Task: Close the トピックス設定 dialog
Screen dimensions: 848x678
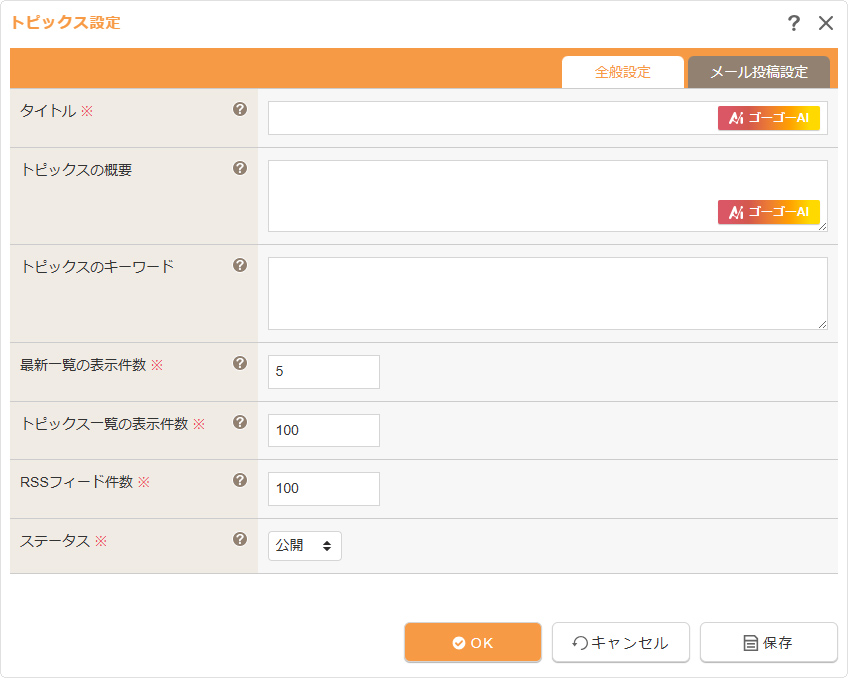Action: point(826,23)
